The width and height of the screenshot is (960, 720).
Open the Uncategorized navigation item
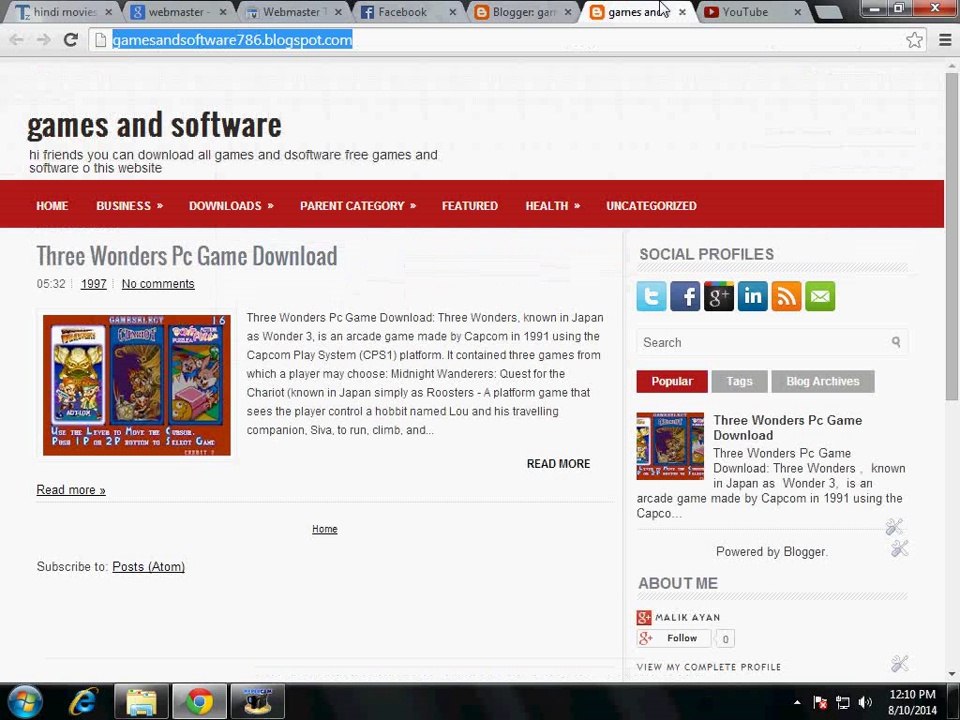[651, 206]
